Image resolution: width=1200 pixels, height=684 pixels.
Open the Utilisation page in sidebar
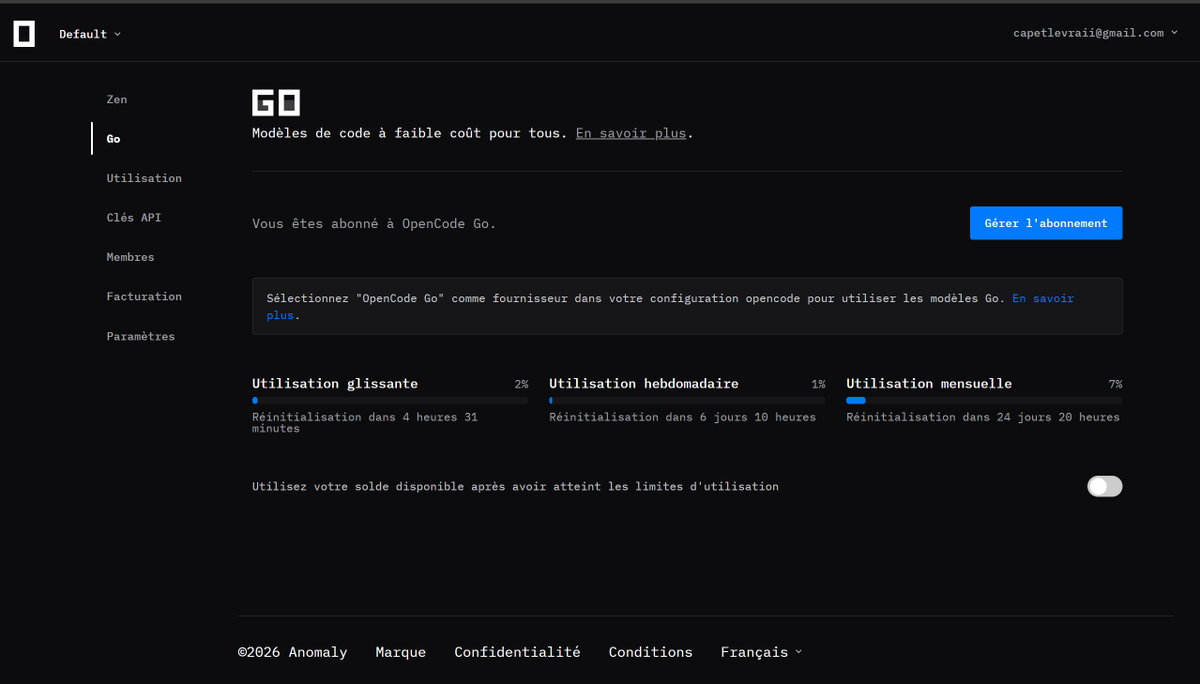click(144, 178)
